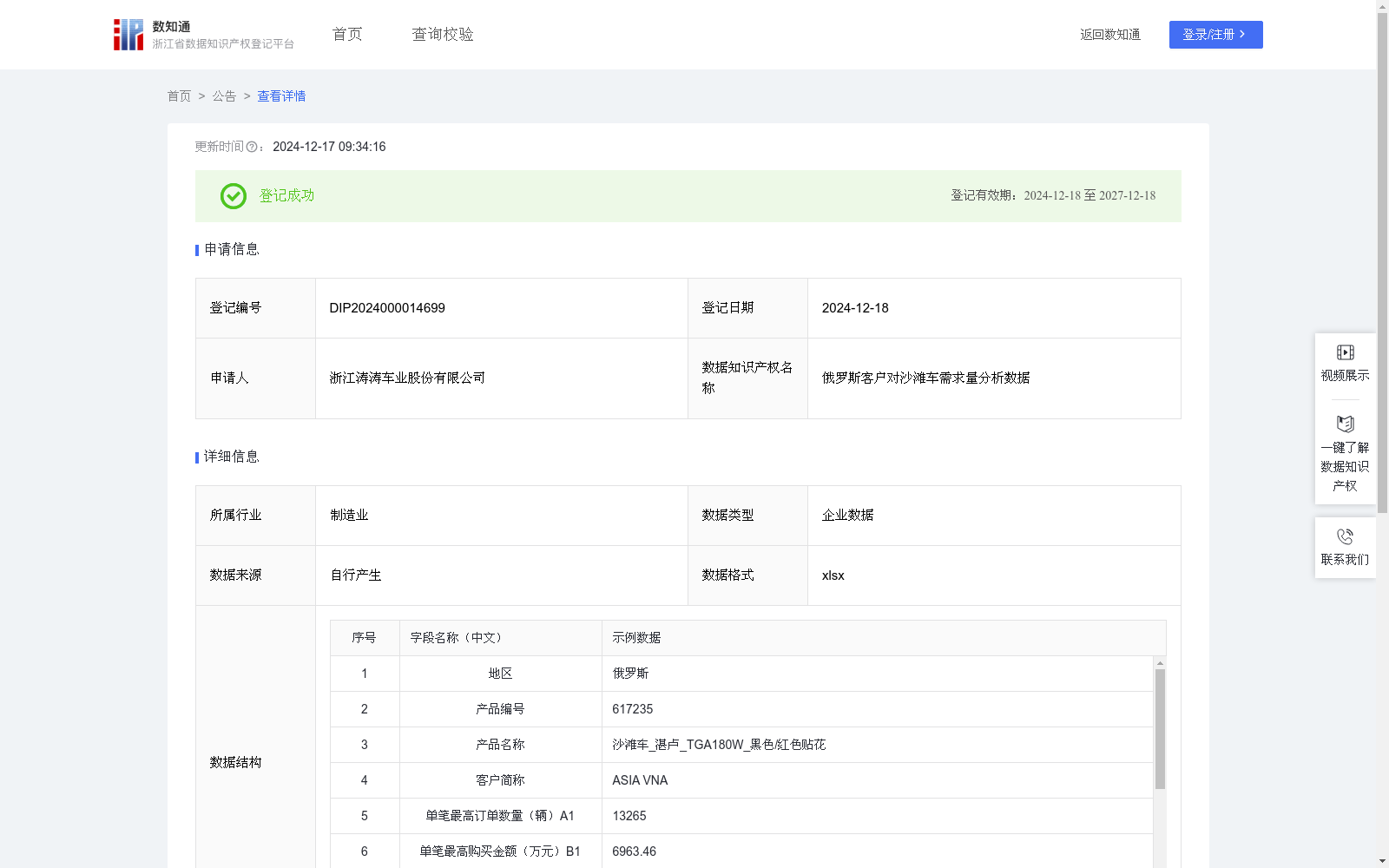
Task: Click the 俄罗斯 sample data cell
Action: pos(878,674)
